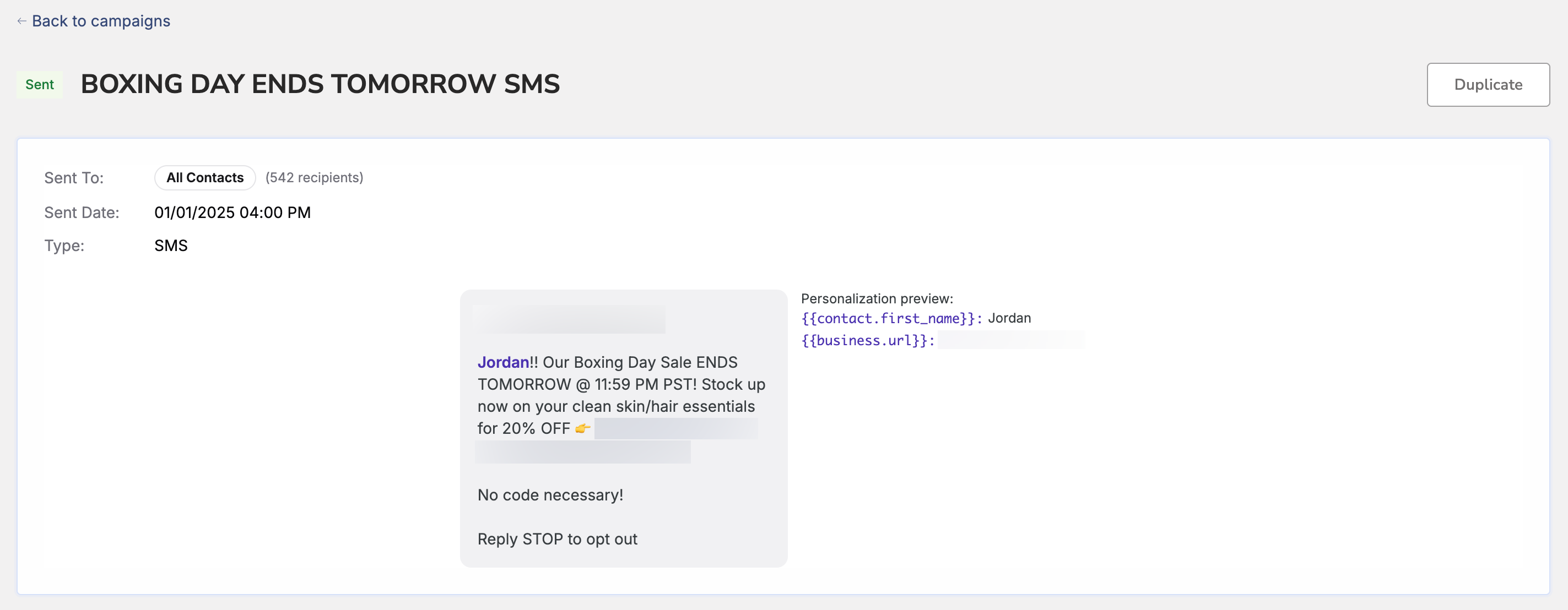This screenshot has height=610, width=1568.
Task: Click the No code necessary text
Action: tap(550, 495)
